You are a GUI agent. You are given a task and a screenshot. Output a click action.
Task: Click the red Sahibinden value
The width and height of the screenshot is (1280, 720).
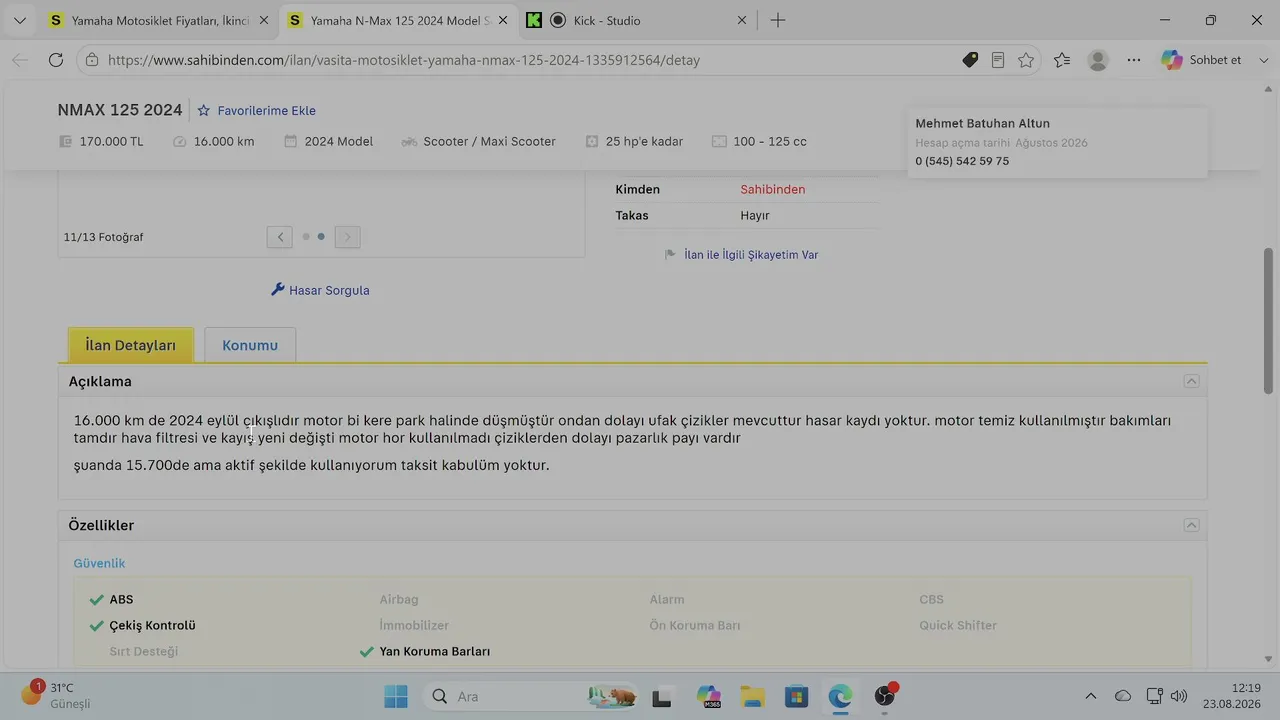click(x=772, y=189)
